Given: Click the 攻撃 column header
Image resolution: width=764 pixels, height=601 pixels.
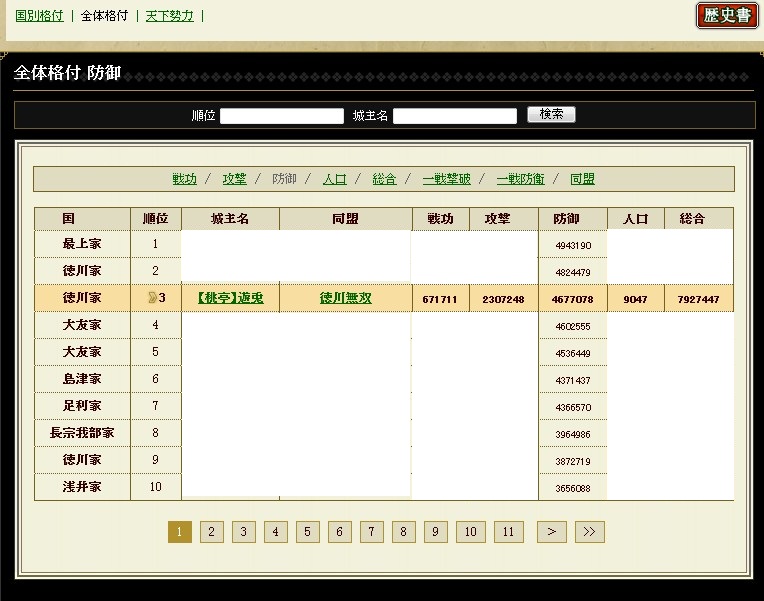Looking at the screenshot, I should coord(503,219).
